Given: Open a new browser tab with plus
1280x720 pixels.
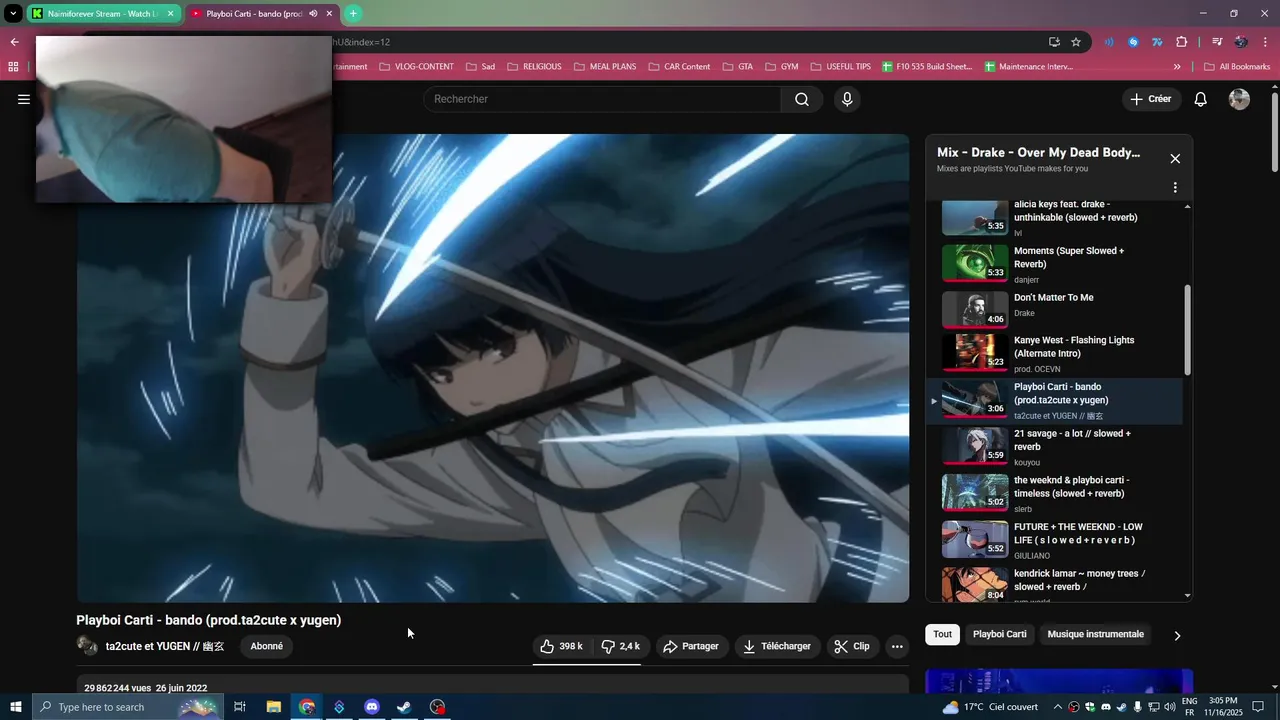Looking at the screenshot, I should pyautogui.click(x=353, y=14).
